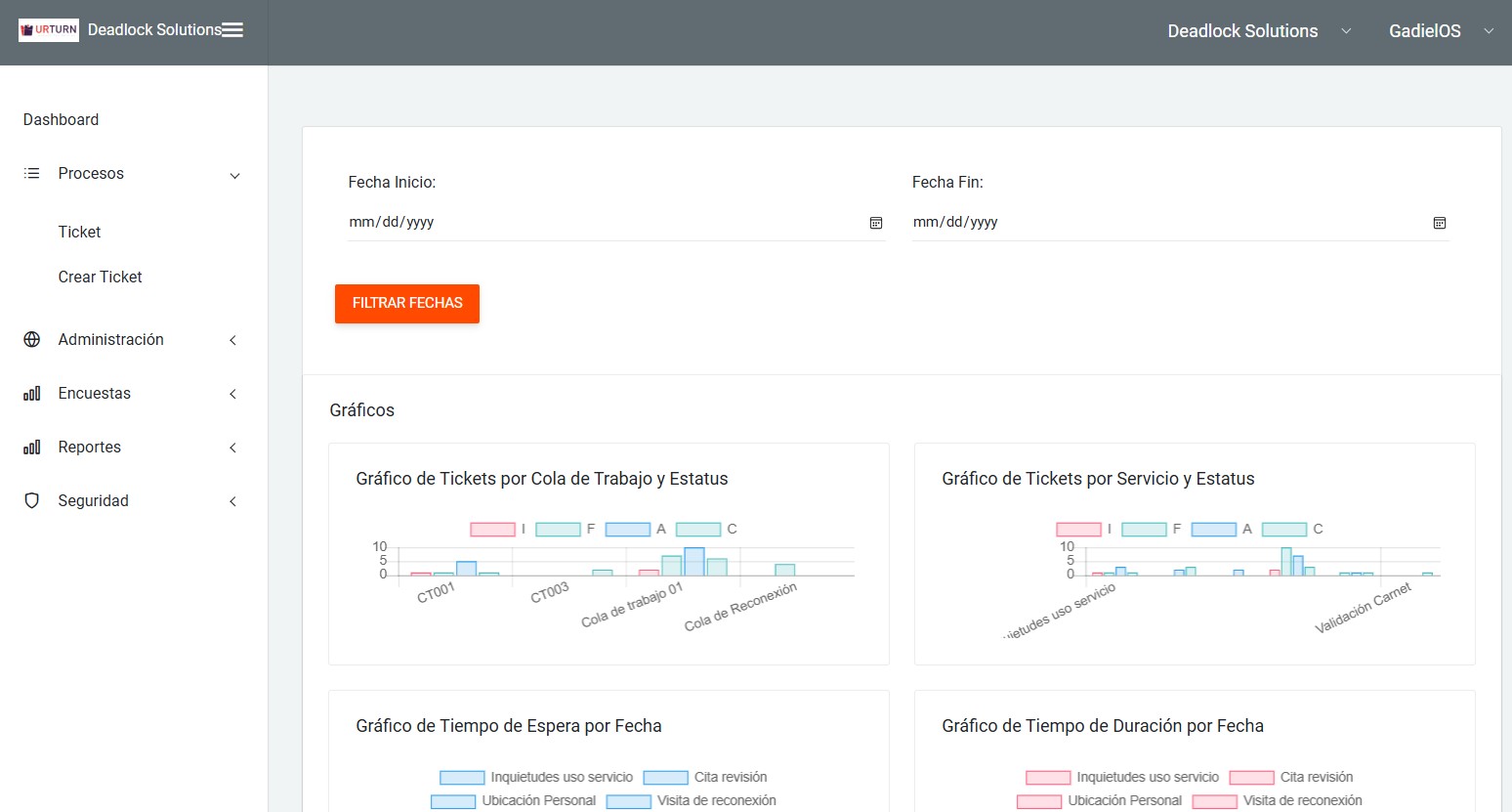Viewport: 1512px width, 812px height.
Task: Toggle Inquietudes uso servicio in Duración chart legend
Action: 1122,777
